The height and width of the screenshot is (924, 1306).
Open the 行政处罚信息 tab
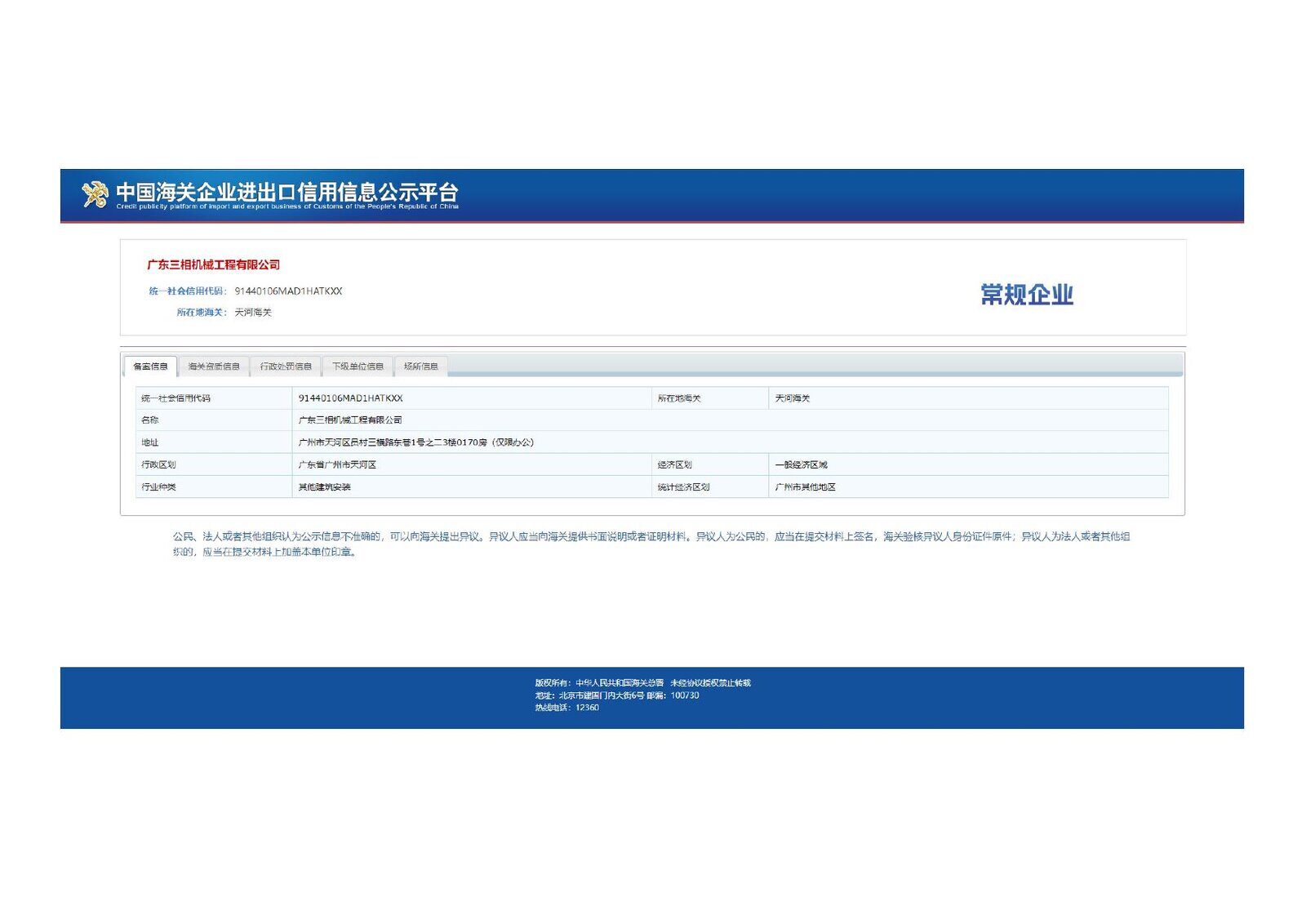click(286, 366)
